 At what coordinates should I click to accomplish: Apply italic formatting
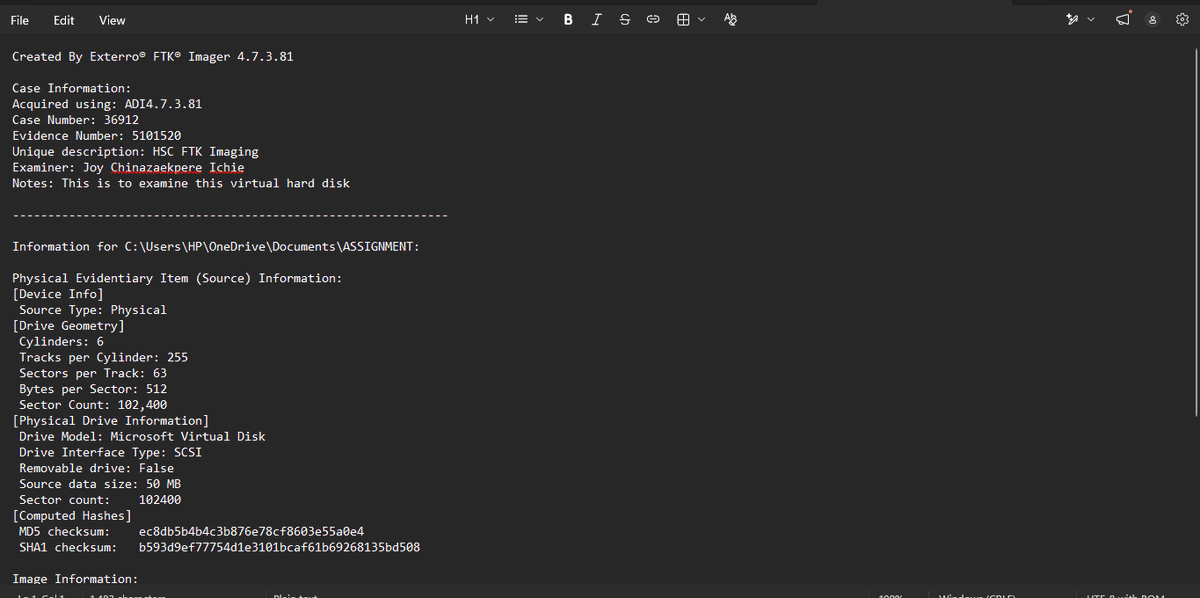tap(597, 20)
